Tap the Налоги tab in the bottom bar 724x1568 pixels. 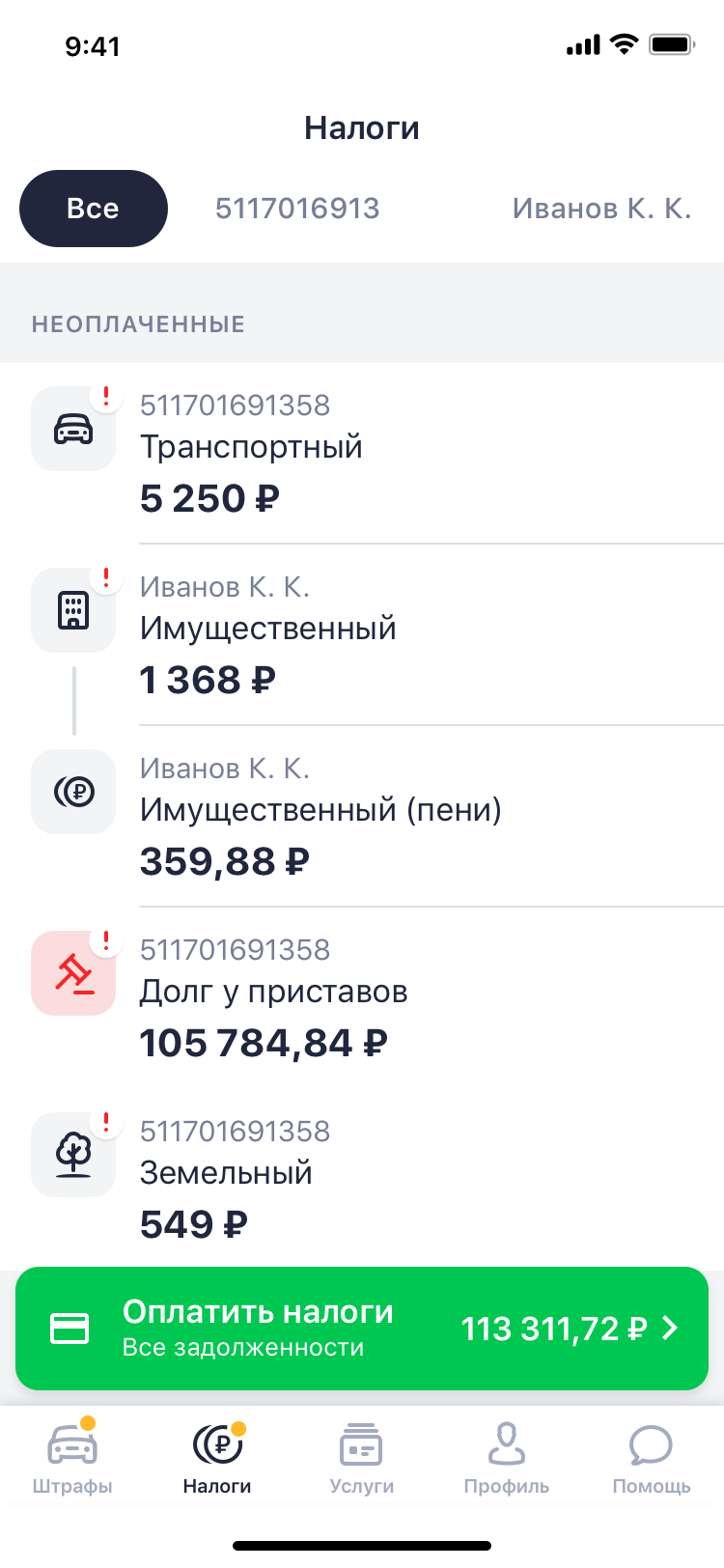tap(217, 1458)
